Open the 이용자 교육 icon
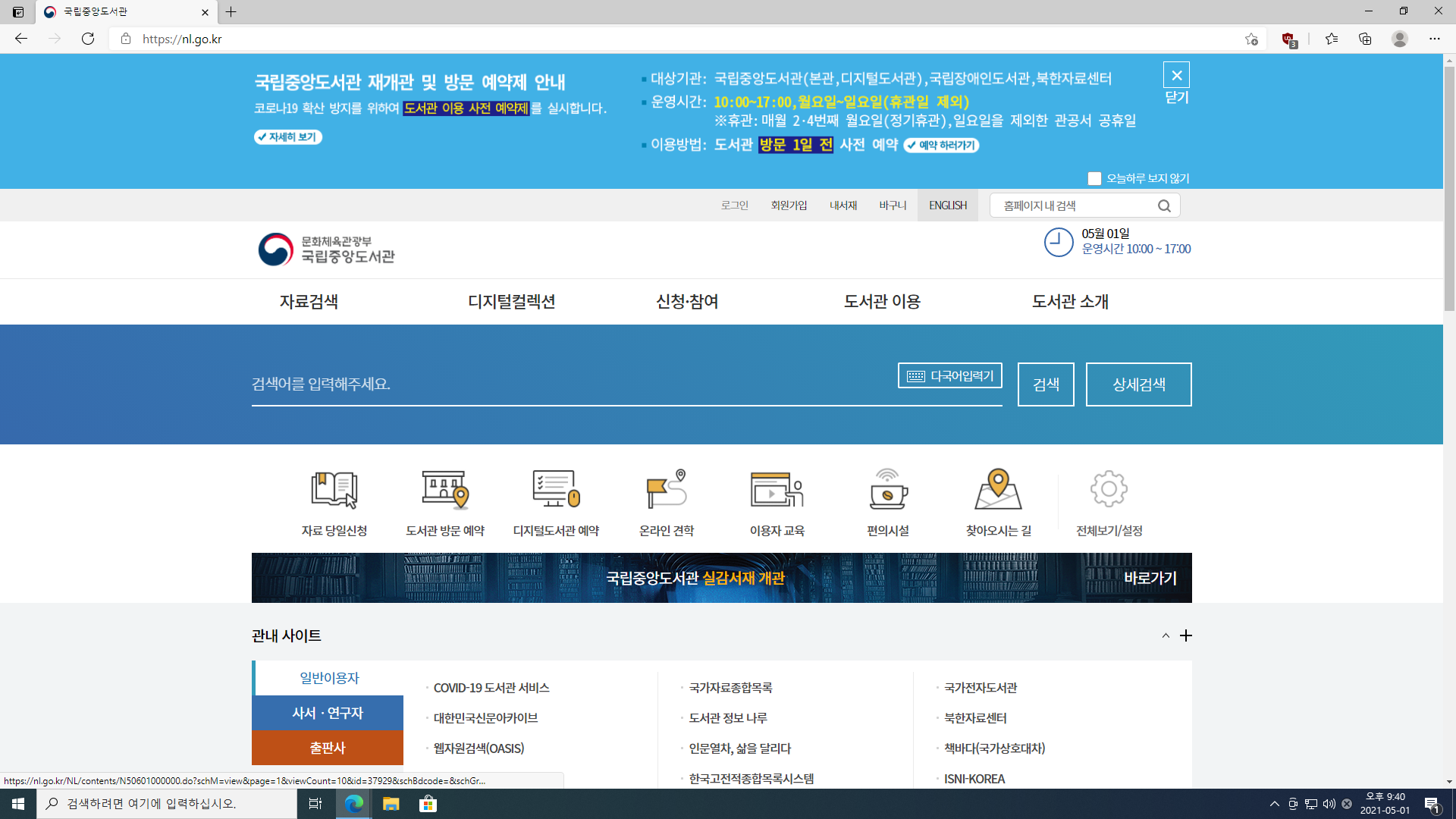This screenshot has height=819, width=1456. [x=777, y=489]
